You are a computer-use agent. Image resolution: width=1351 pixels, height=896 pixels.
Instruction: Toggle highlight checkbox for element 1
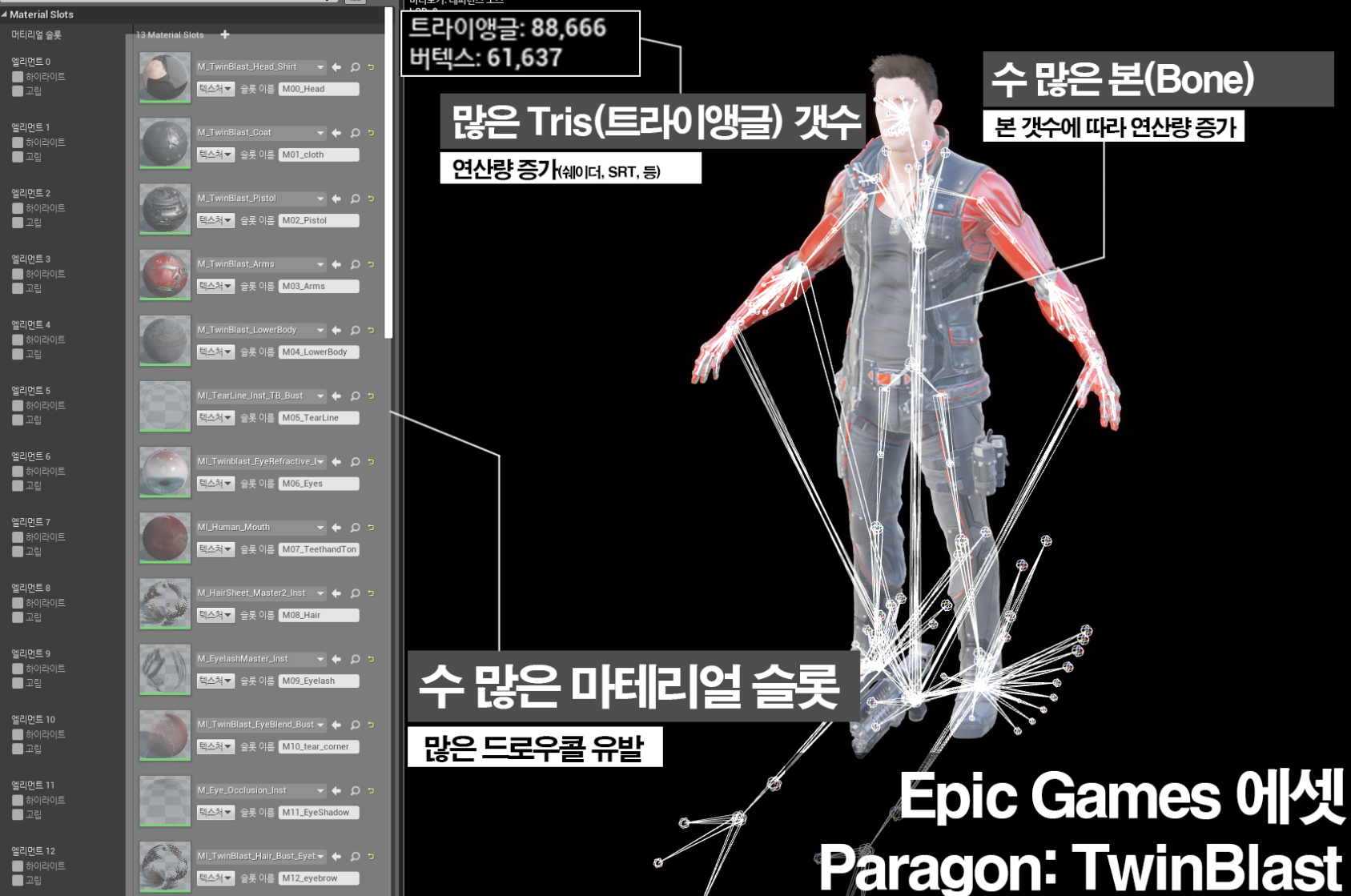point(18,143)
